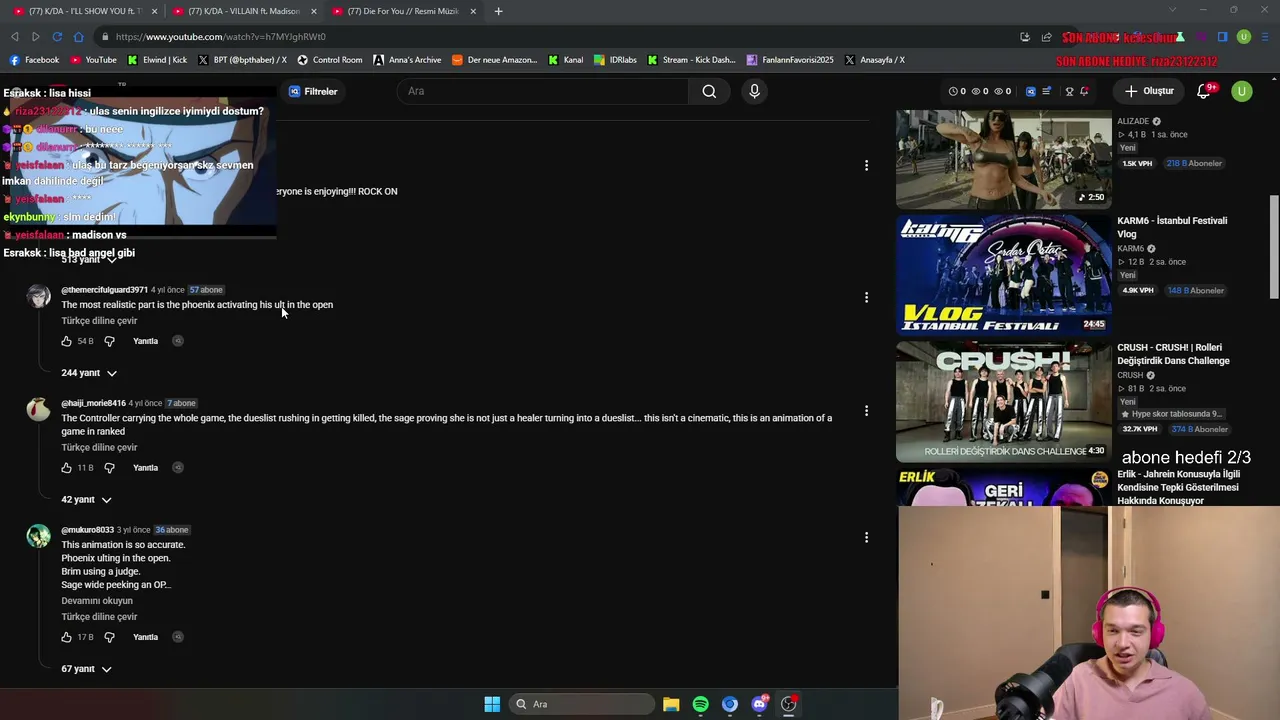This screenshot has width=1280, height=720.
Task: Expand comment with Devamını okuyun
Action: pyautogui.click(x=97, y=601)
